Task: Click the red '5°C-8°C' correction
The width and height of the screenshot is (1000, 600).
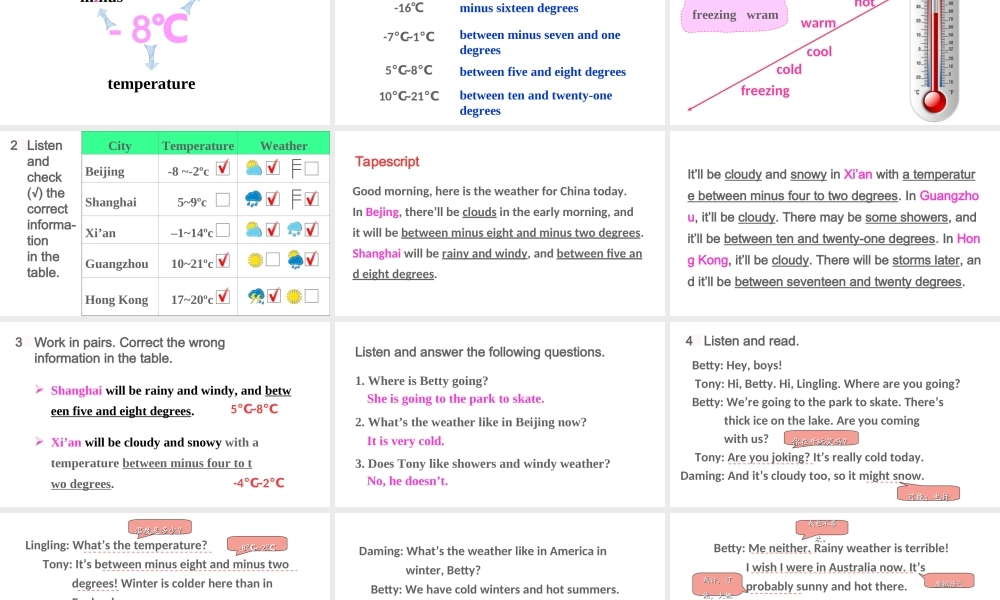Action: pyautogui.click(x=254, y=409)
